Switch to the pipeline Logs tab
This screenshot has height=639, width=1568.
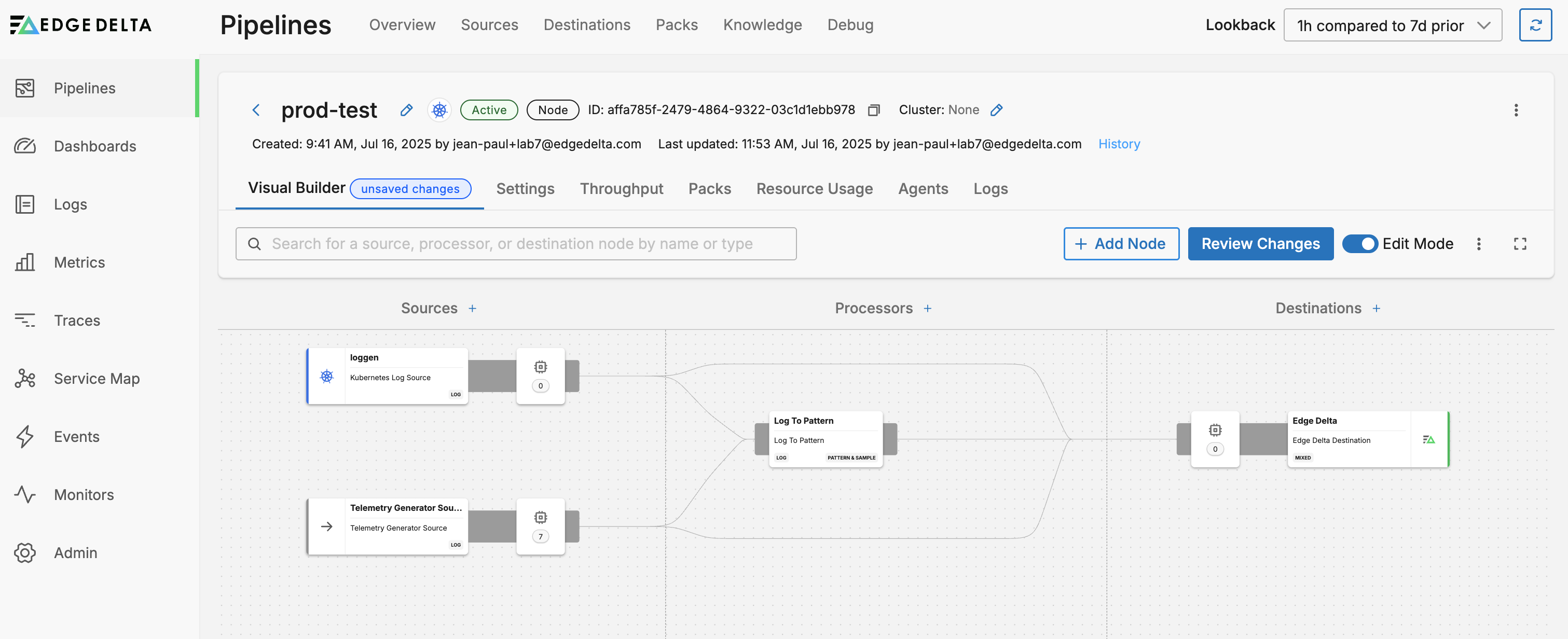tap(991, 189)
